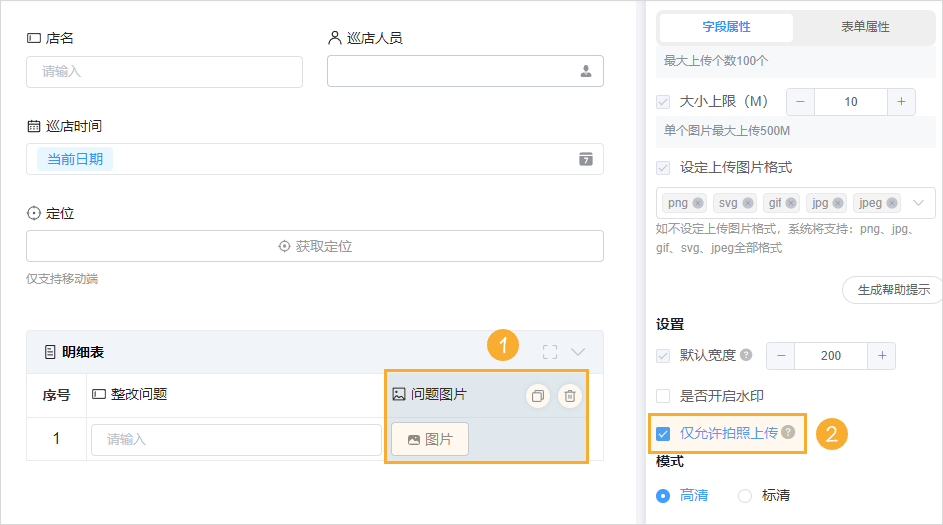Open the calendar icon in 巡店时间 field
The image size is (943, 525).
tap(586, 159)
